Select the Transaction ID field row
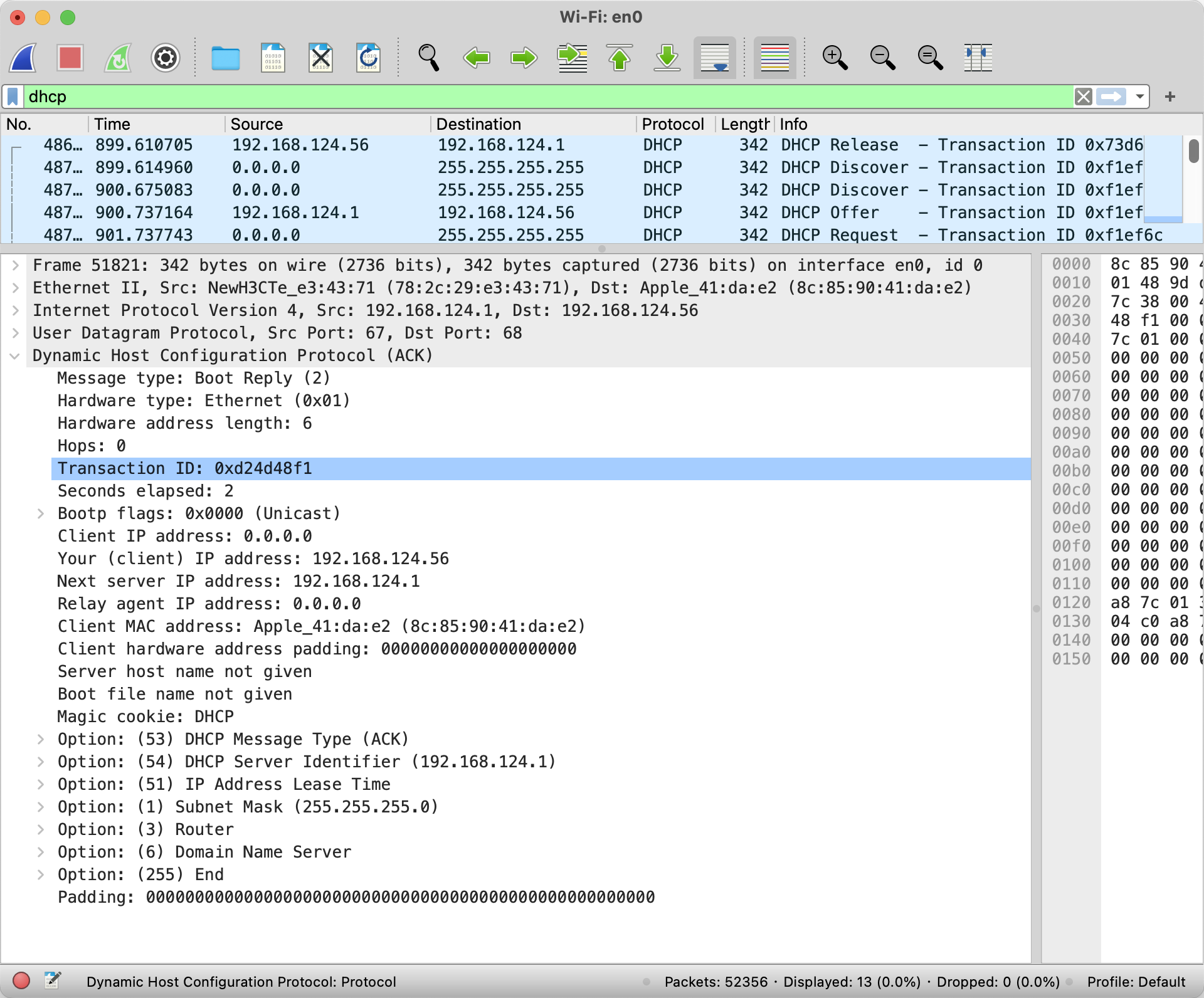The width and height of the screenshot is (1204, 998). tap(541, 468)
